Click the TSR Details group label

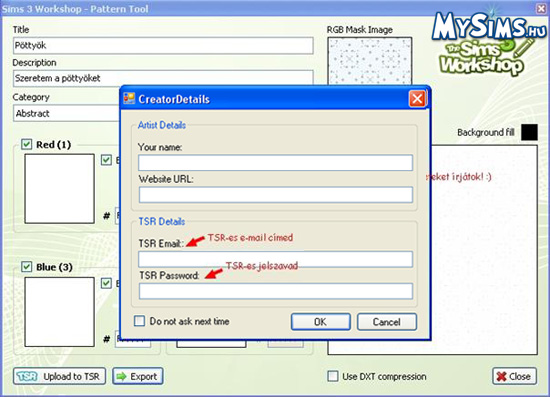162,221
